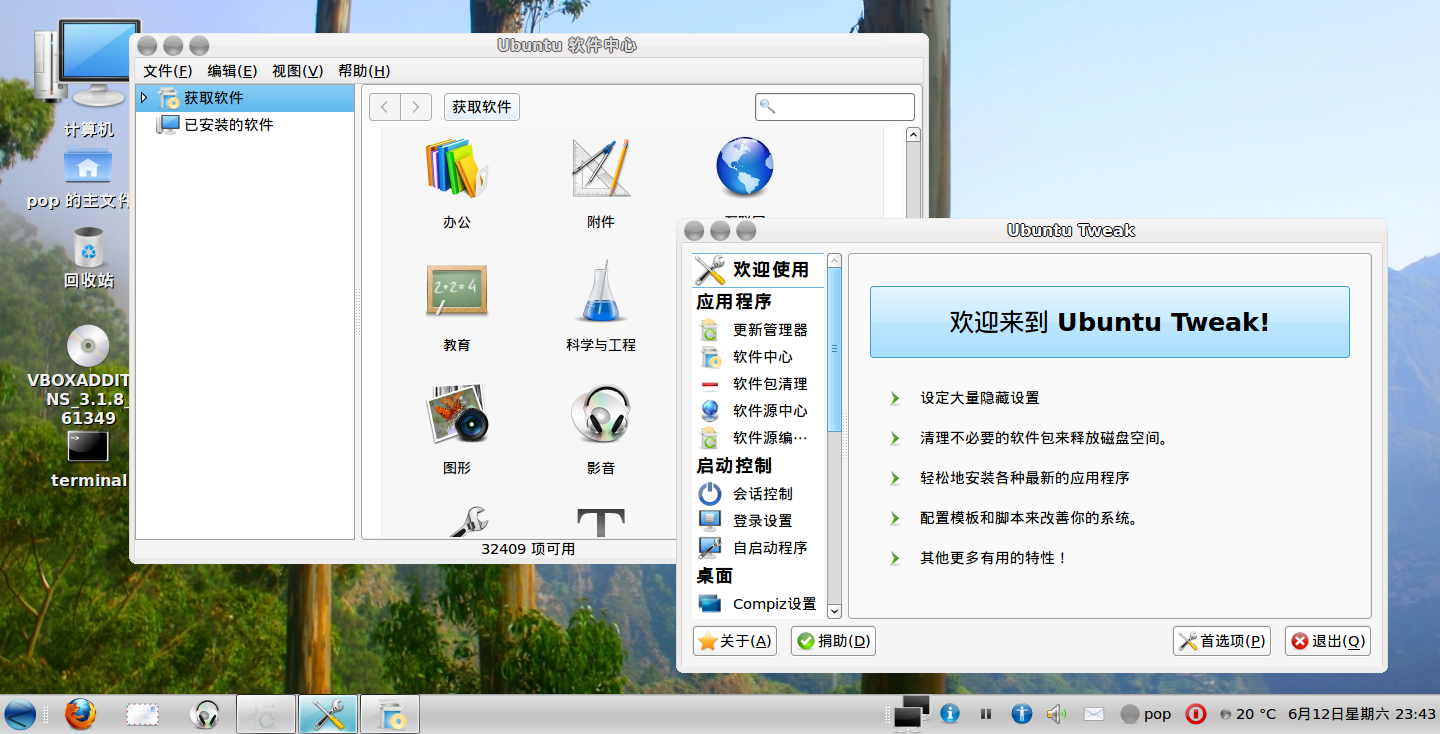Open the 办公 (Office) category icon
Viewport: 1440px width, 734px height.
457,167
